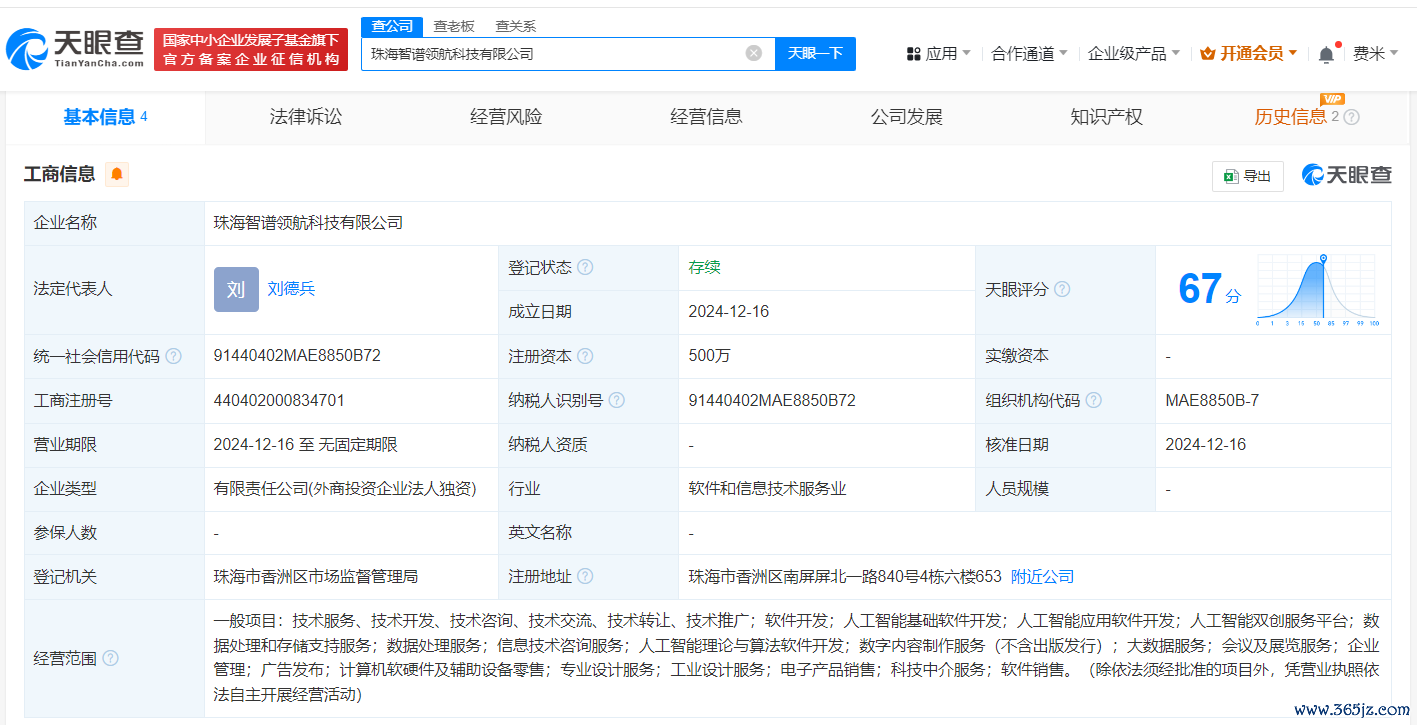Click the 工商信息 alert bell icon

coord(117,175)
